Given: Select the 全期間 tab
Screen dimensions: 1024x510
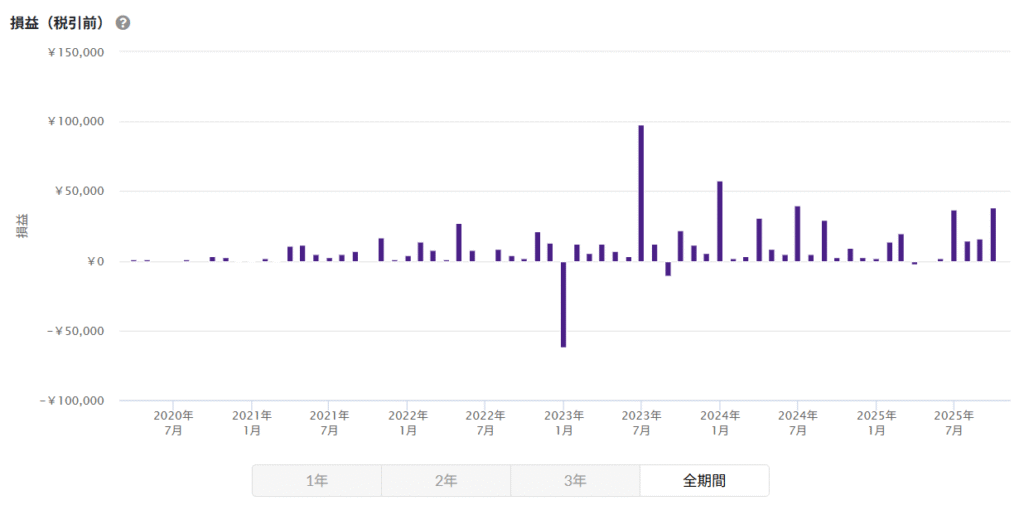Looking at the screenshot, I should (704, 481).
